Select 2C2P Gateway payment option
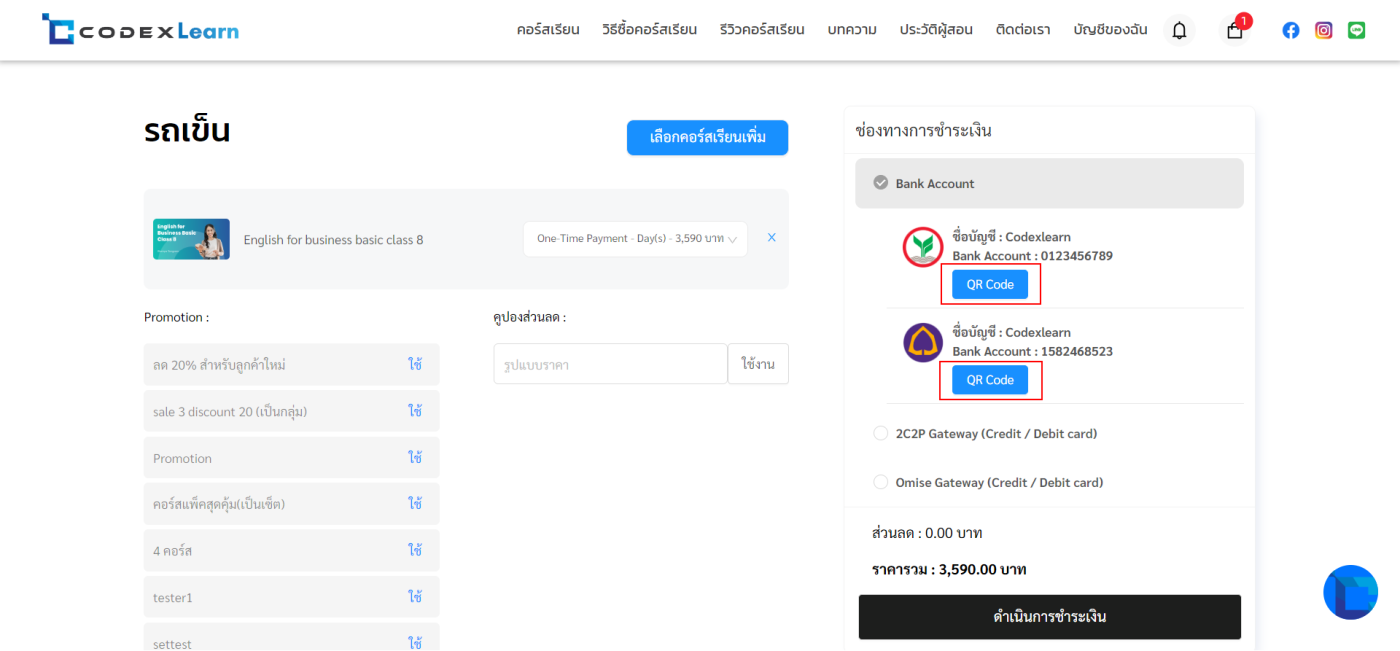Viewport: 1400px width, 651px height. coord(881,433)
